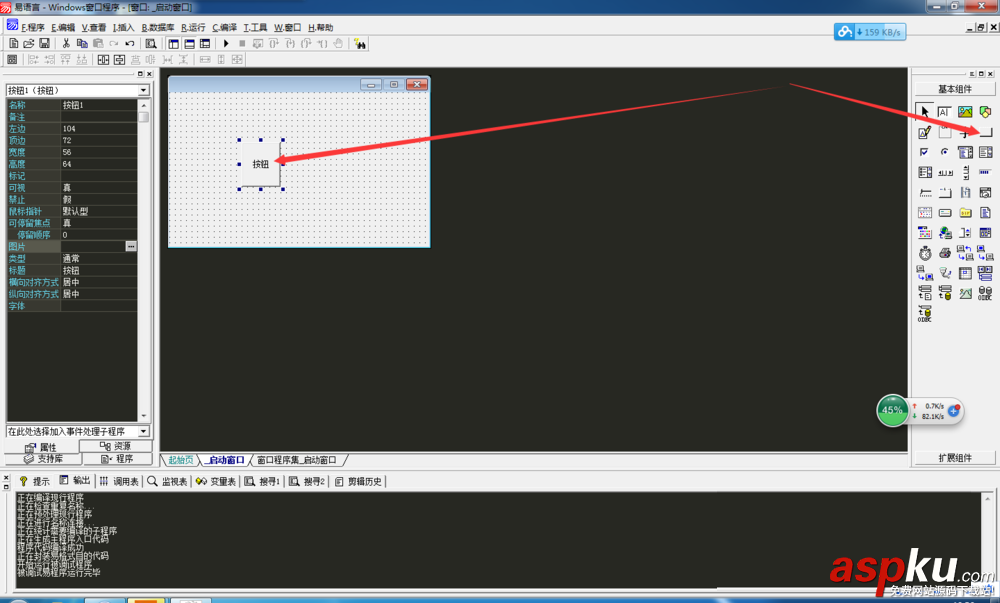Image resolution: width=1000 pixels, height=603 pixels.
Task: Open the I.插入 menu
Action: click(124, 27)
